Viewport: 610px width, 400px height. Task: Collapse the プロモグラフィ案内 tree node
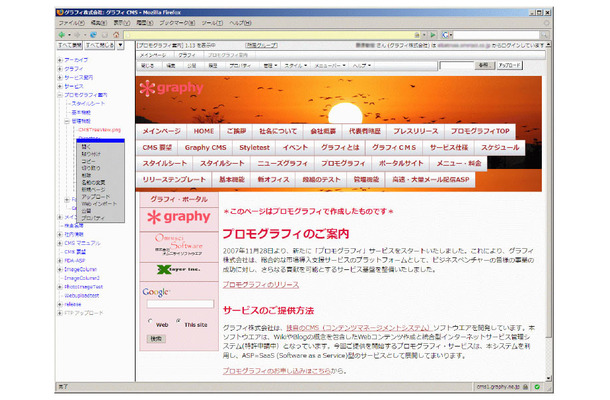pyautogui.click(x=60, y=95)
